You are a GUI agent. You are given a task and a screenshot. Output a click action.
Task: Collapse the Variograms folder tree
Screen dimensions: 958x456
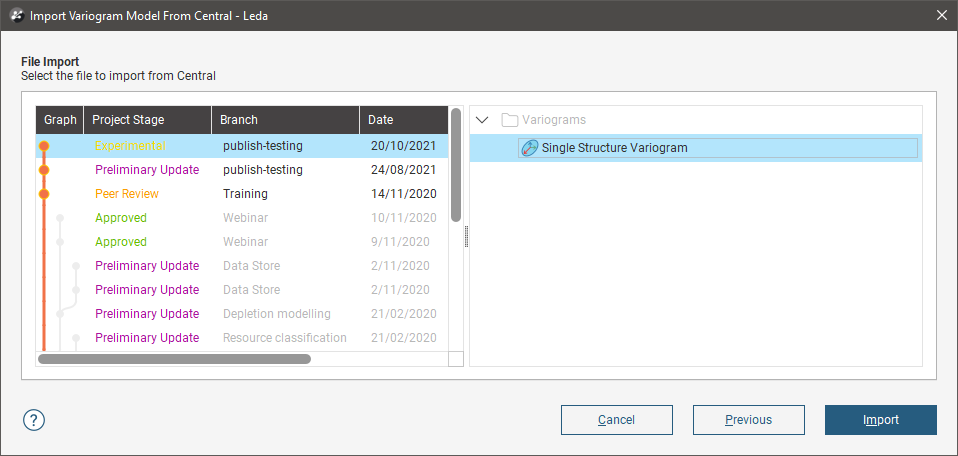[482, 120]
